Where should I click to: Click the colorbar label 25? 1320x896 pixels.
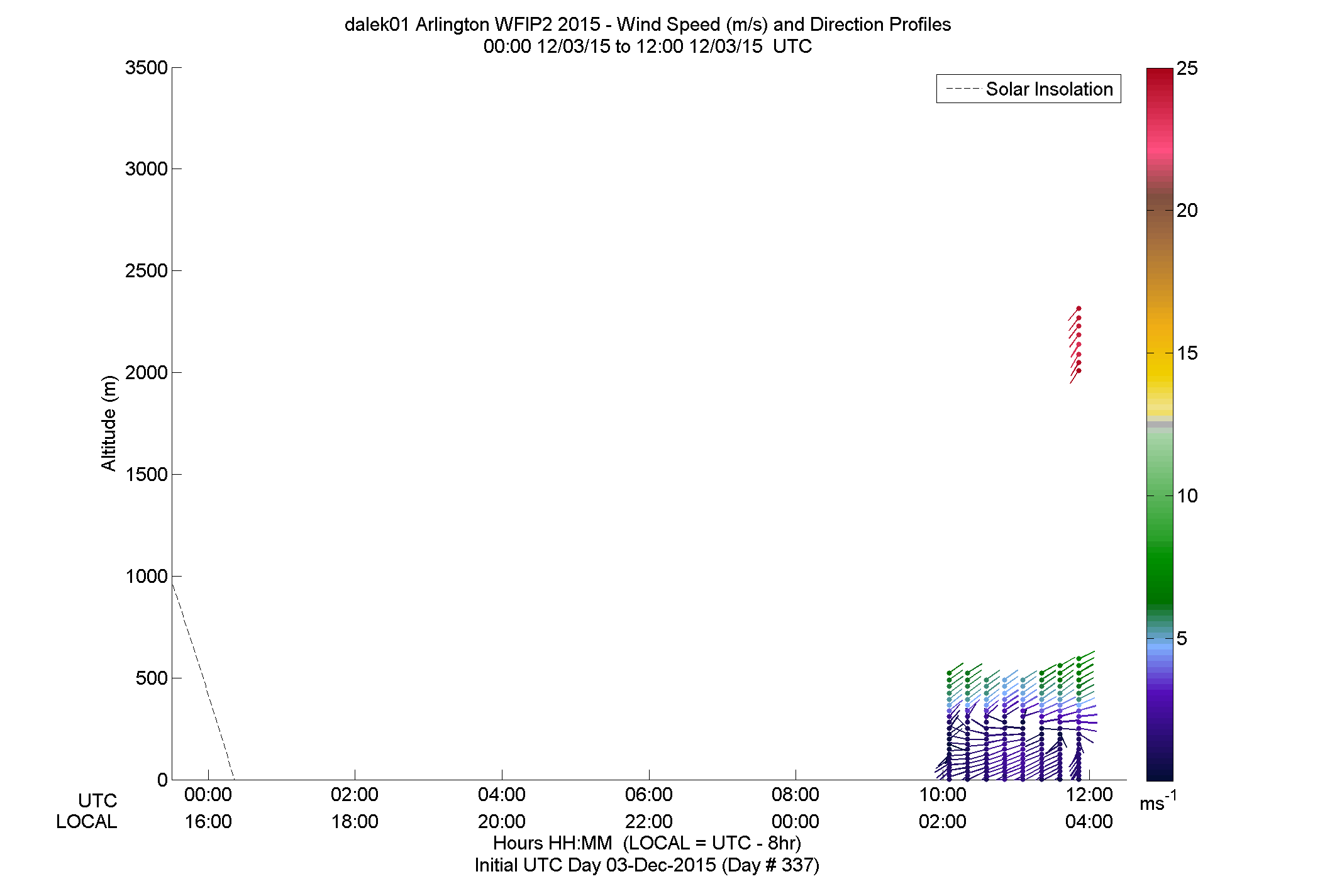pyautogui.click(x=1187, y=68)
